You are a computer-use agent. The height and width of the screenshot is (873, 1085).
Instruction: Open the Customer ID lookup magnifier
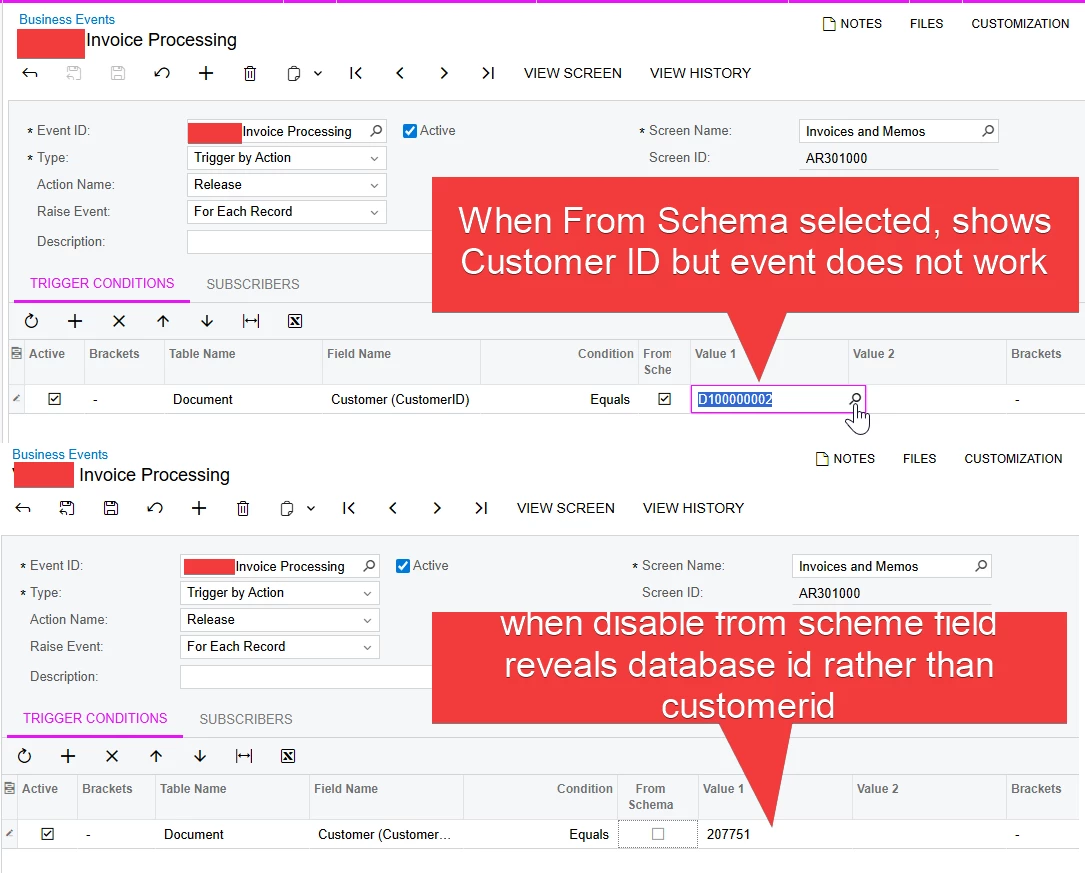pyautogui.click(x=855, y=399)
